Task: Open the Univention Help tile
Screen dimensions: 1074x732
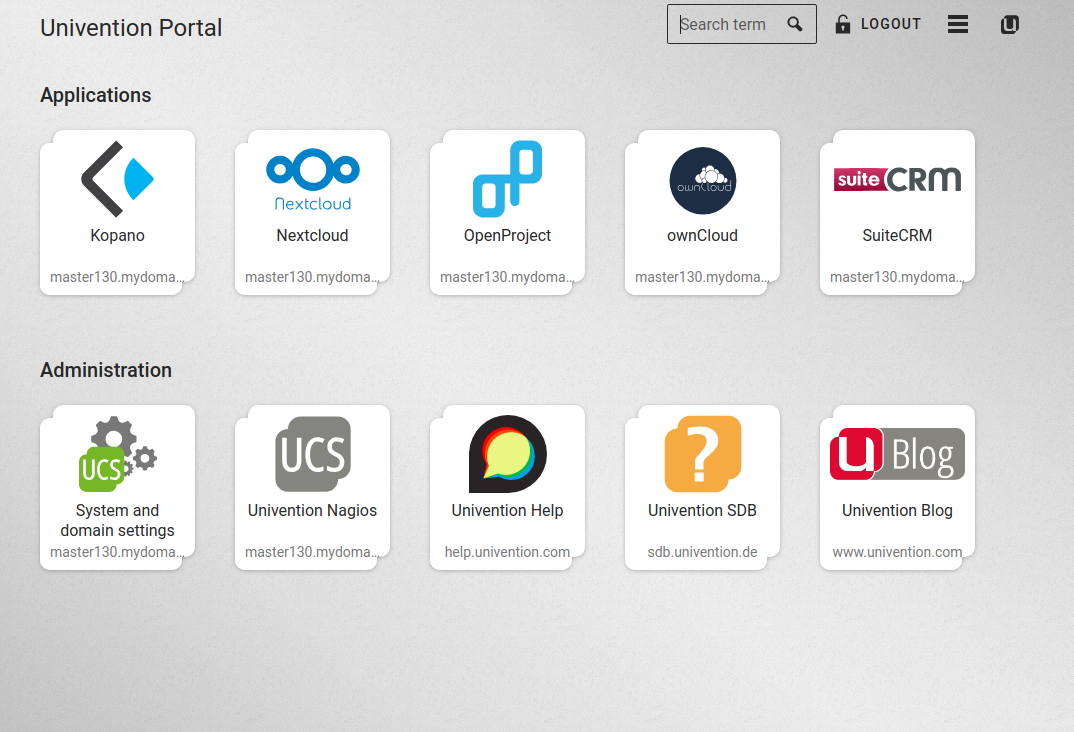Action: 507,470
